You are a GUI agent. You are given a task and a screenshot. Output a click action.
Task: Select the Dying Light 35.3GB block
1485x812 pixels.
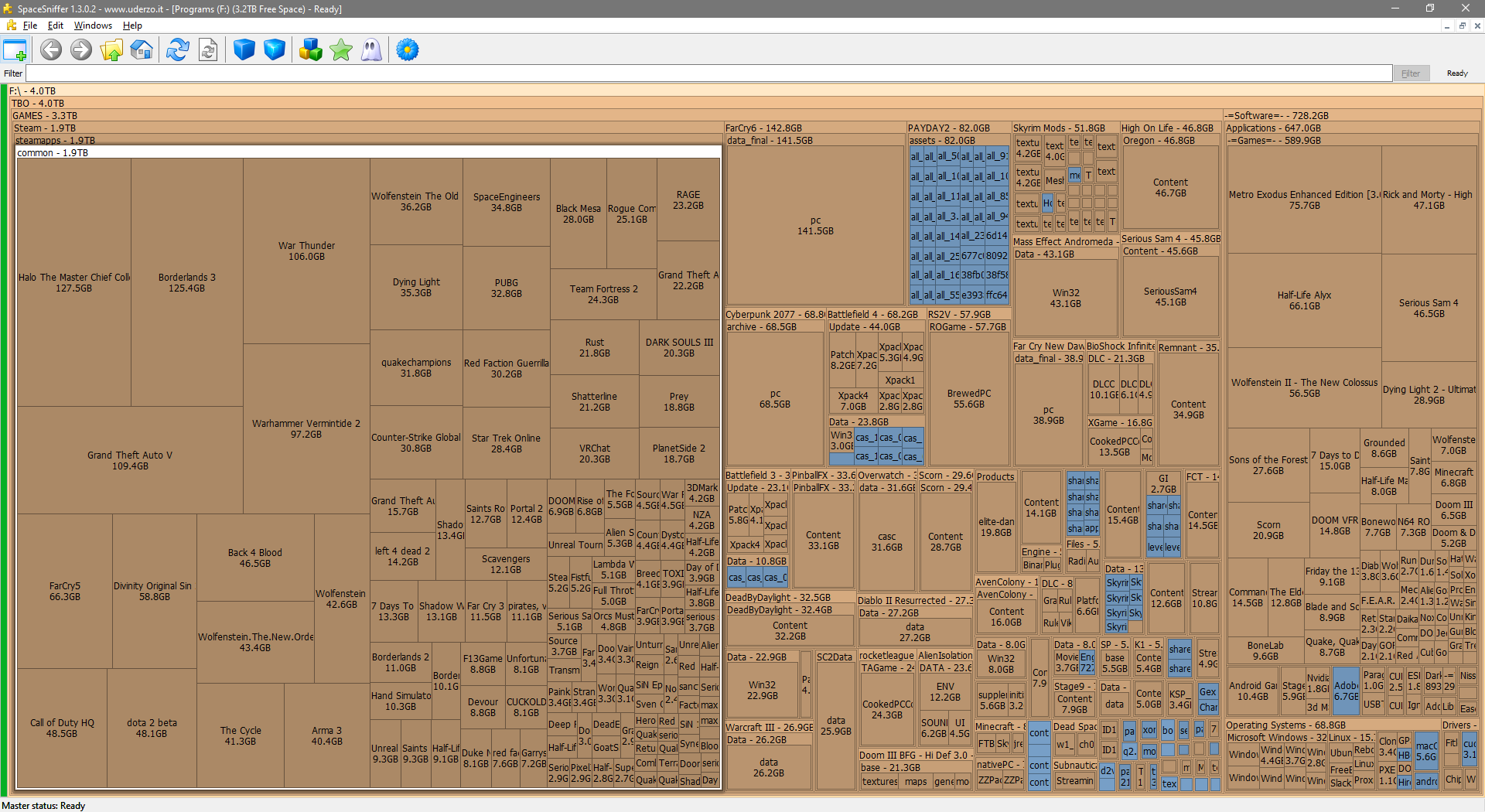coord(416,288)
